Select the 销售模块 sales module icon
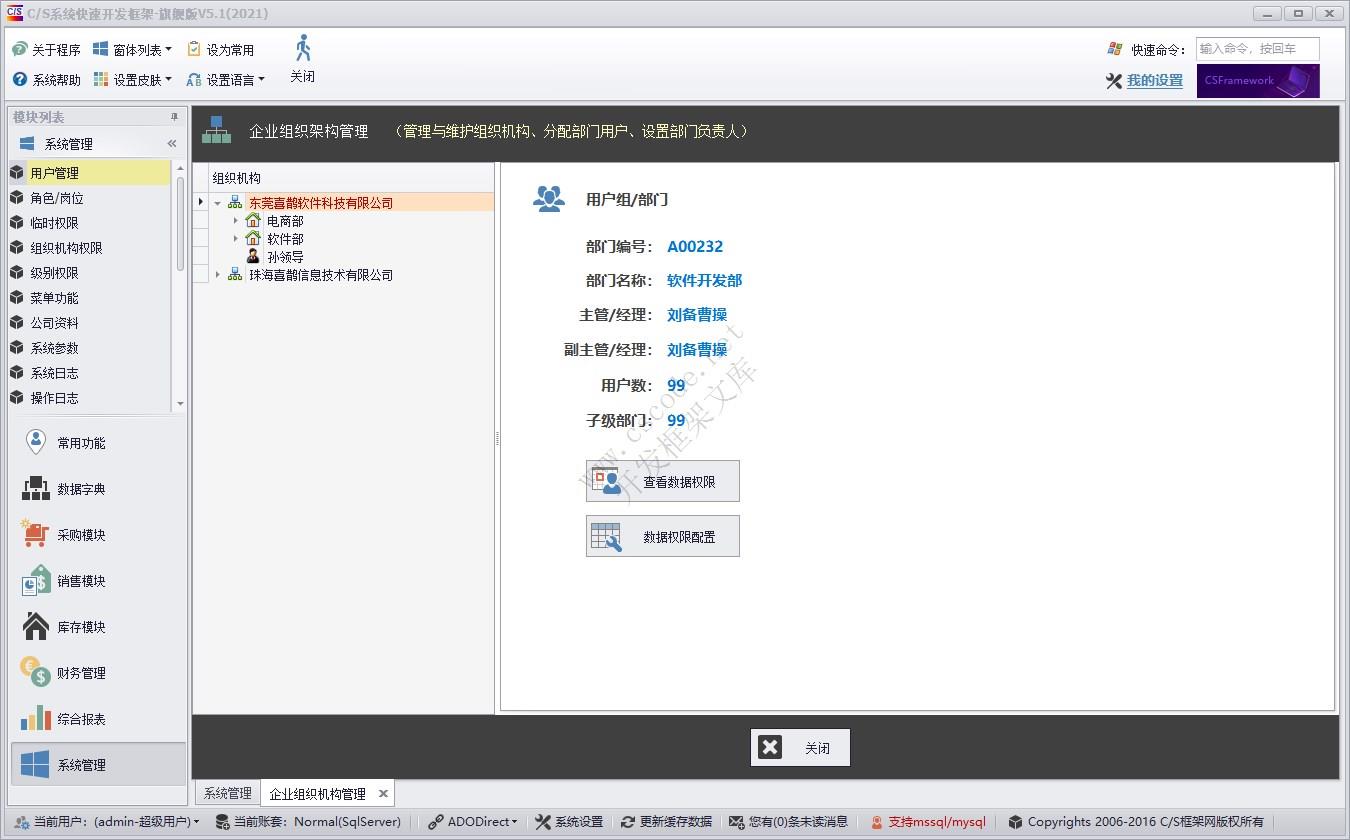This screenshot has width=1350, height=840. (35, 580)
